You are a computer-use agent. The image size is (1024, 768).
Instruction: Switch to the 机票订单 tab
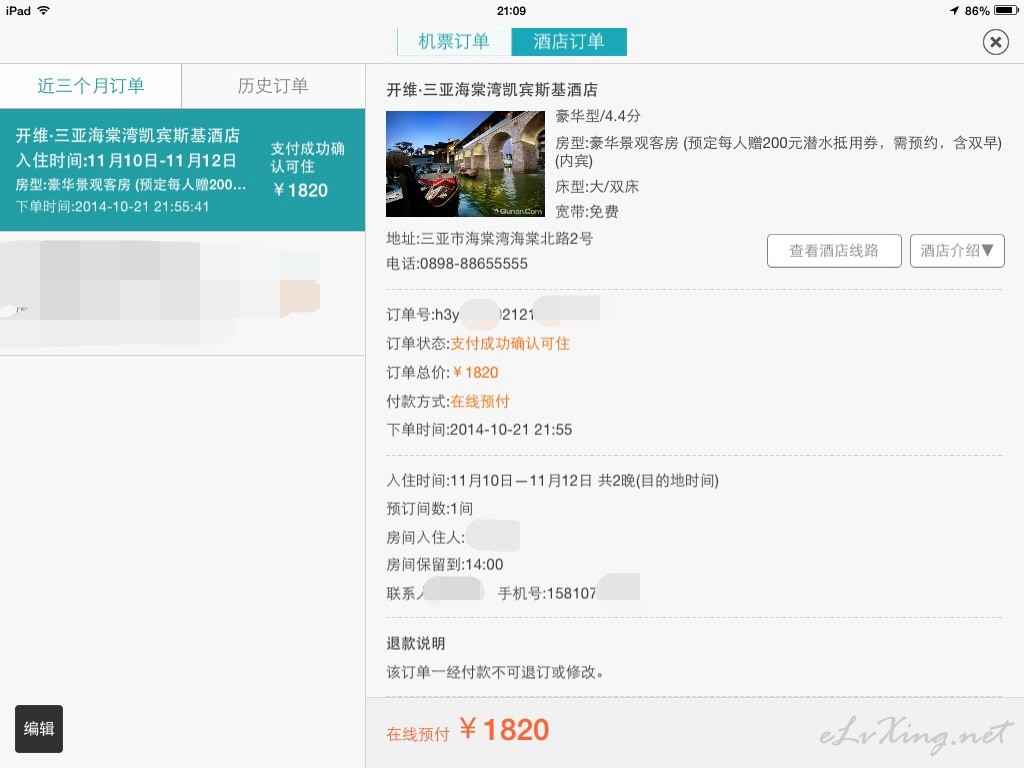pyautogui.click(x=454, y=42)
